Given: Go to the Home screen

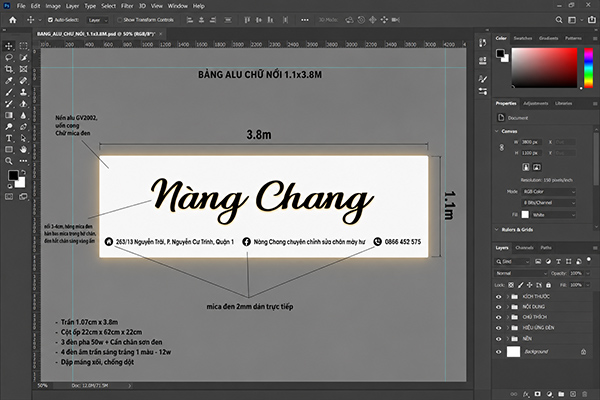Looking at the screenshot, I should click(13, 20).
